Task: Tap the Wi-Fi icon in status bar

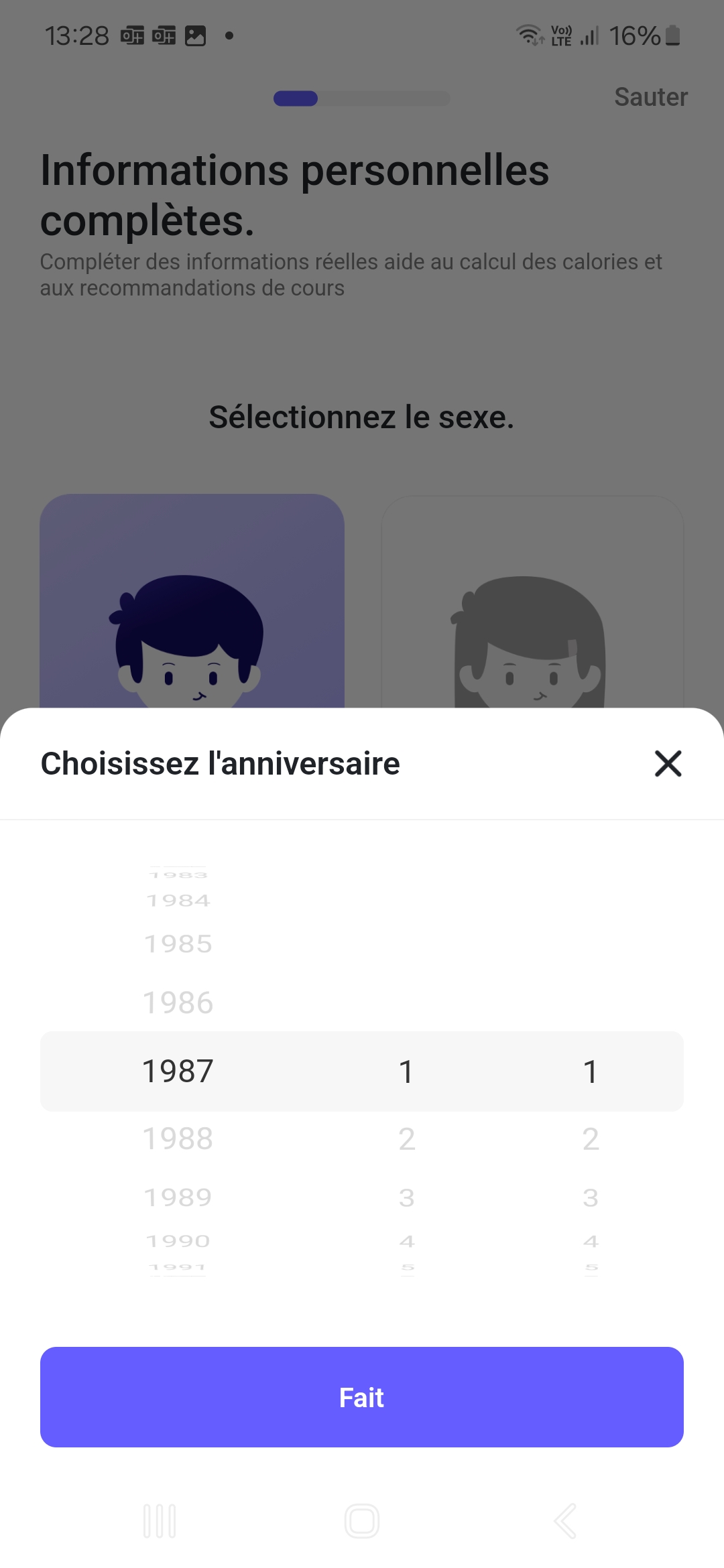Action: [x=529, y=35]
